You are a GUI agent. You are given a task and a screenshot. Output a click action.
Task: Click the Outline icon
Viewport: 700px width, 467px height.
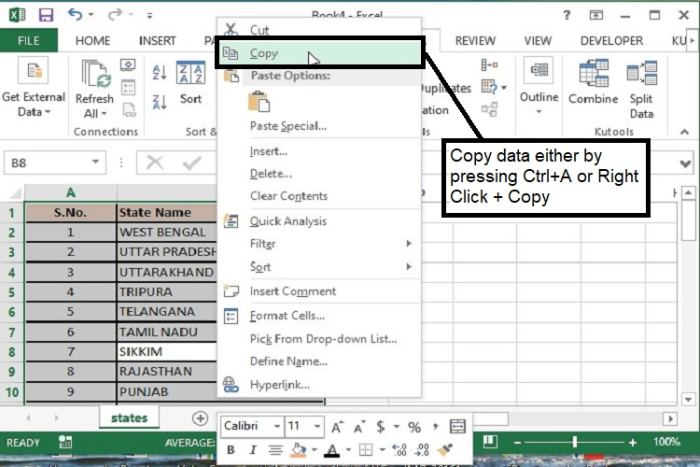pos(539,70)
